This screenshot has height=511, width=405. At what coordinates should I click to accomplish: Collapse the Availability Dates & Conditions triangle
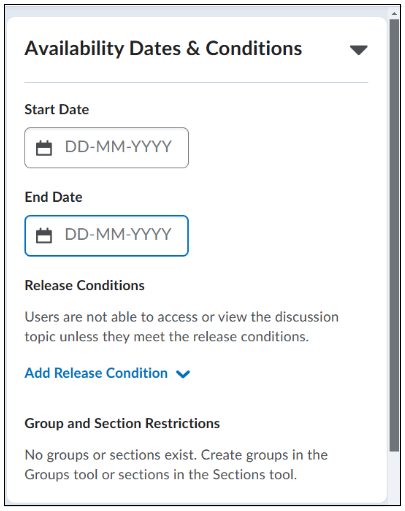[358, 50]
